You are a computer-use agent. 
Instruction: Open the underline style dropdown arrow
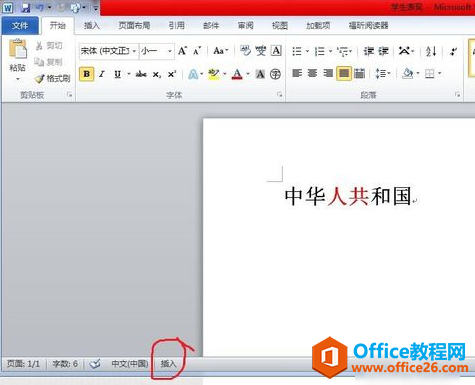[x=129, y=74]
